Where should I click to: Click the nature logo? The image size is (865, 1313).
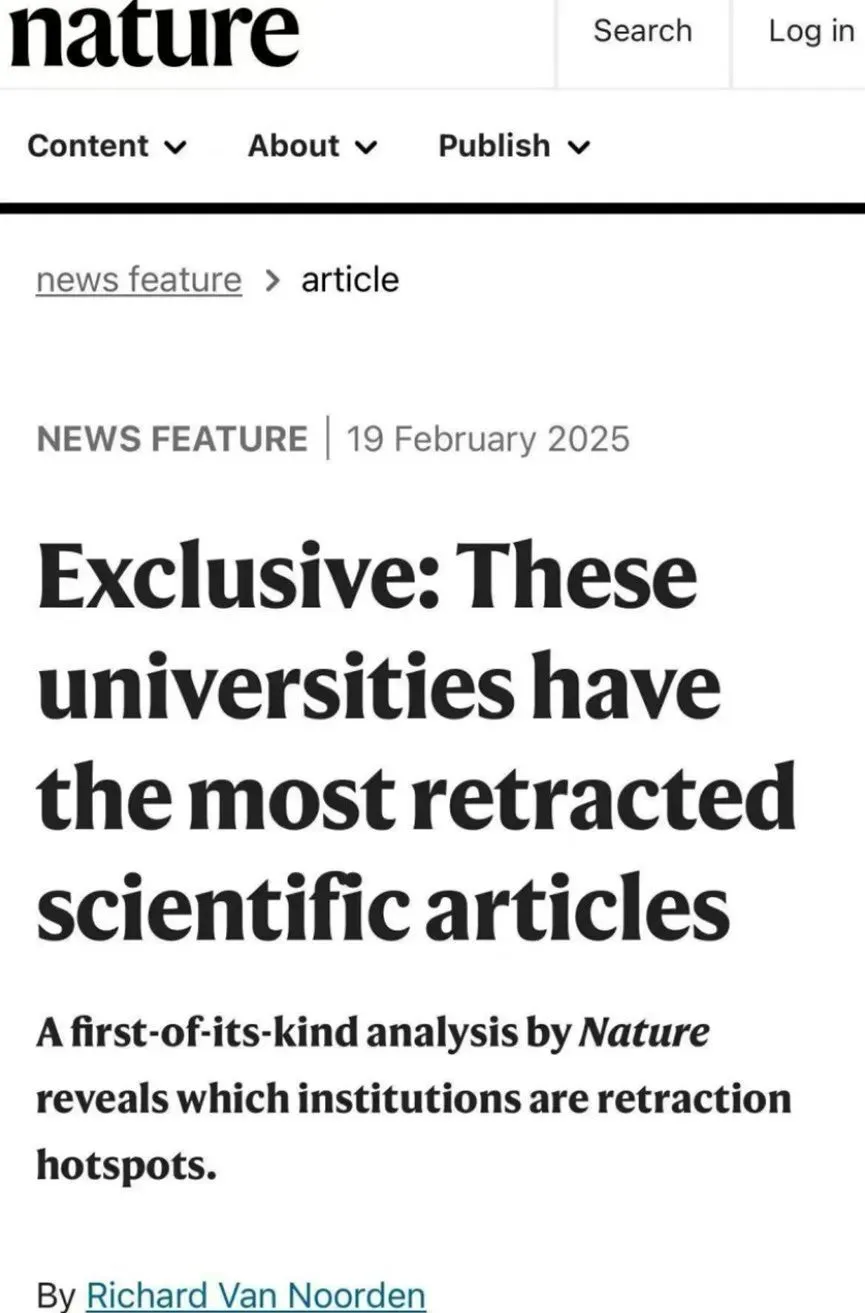[153, 33]
